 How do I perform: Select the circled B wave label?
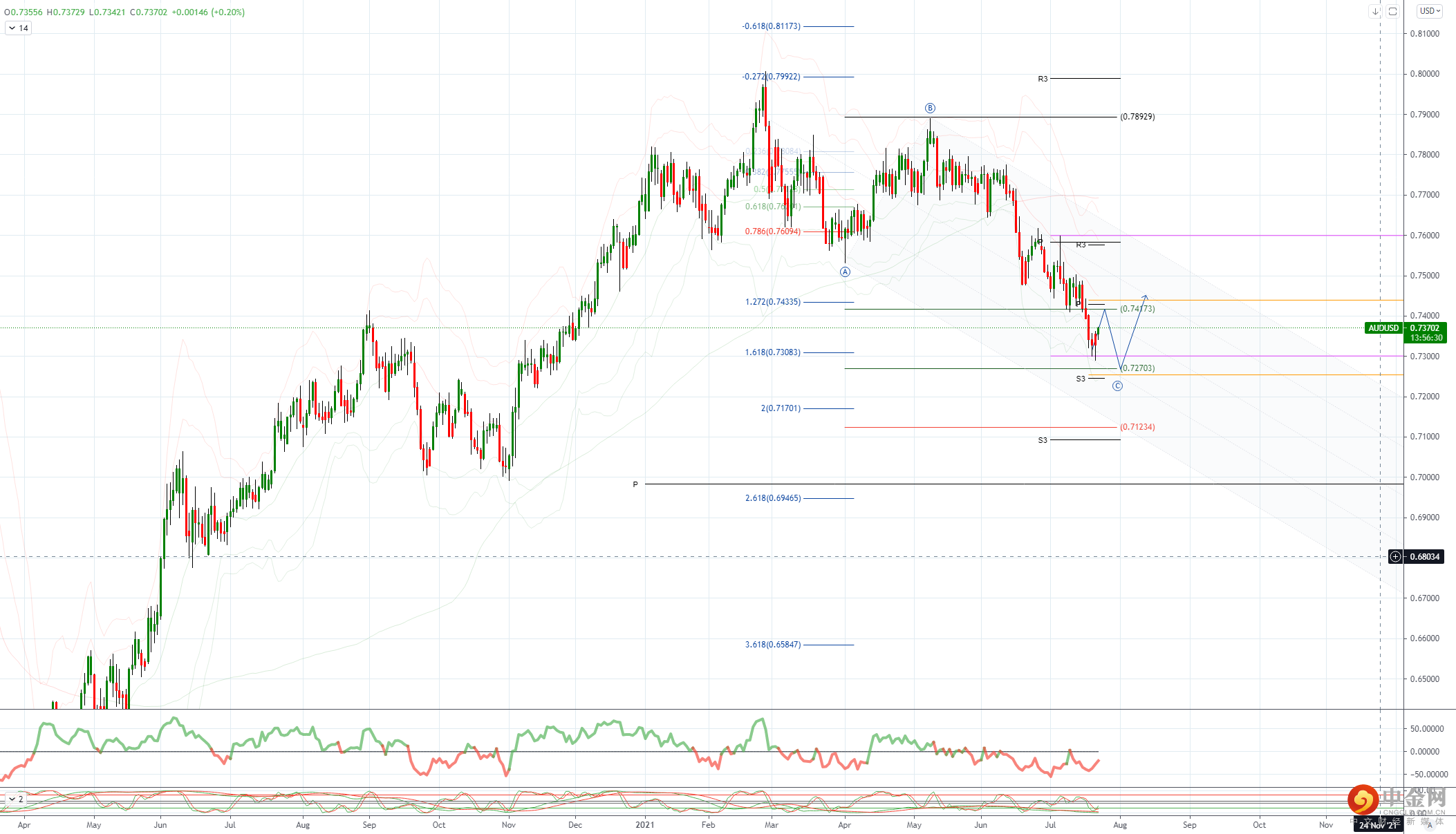[x=930, y=108]
